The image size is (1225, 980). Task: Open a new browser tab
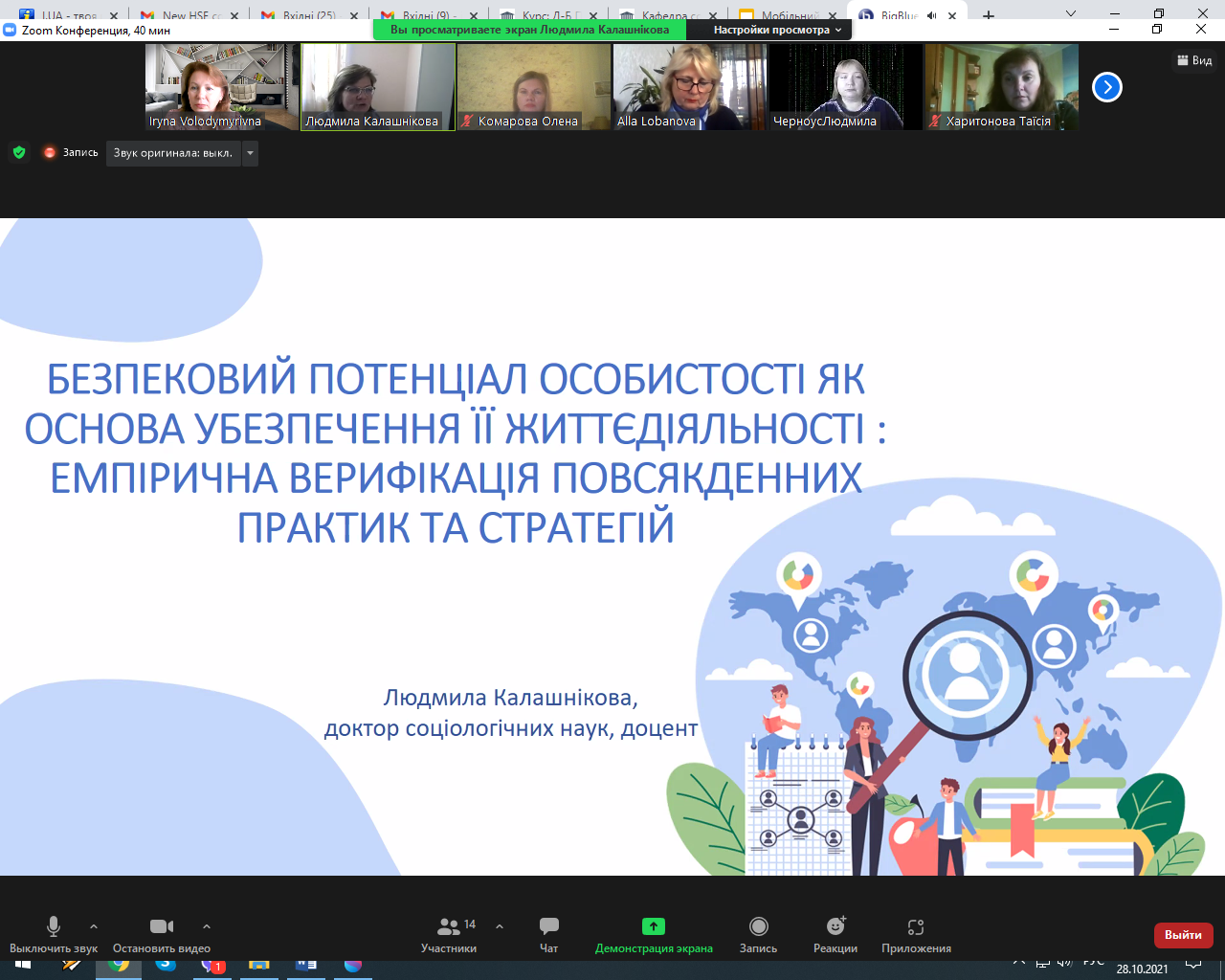coord(989,15)
